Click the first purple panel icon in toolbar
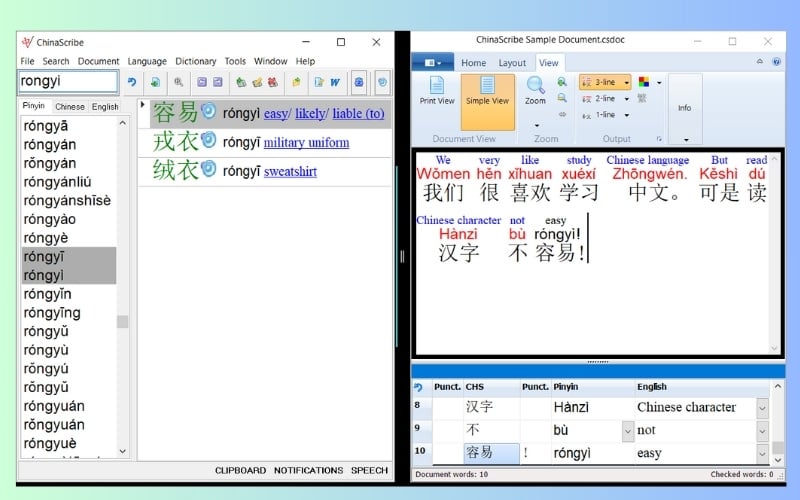This screenshot has width=800, height=500. point(202,82)
